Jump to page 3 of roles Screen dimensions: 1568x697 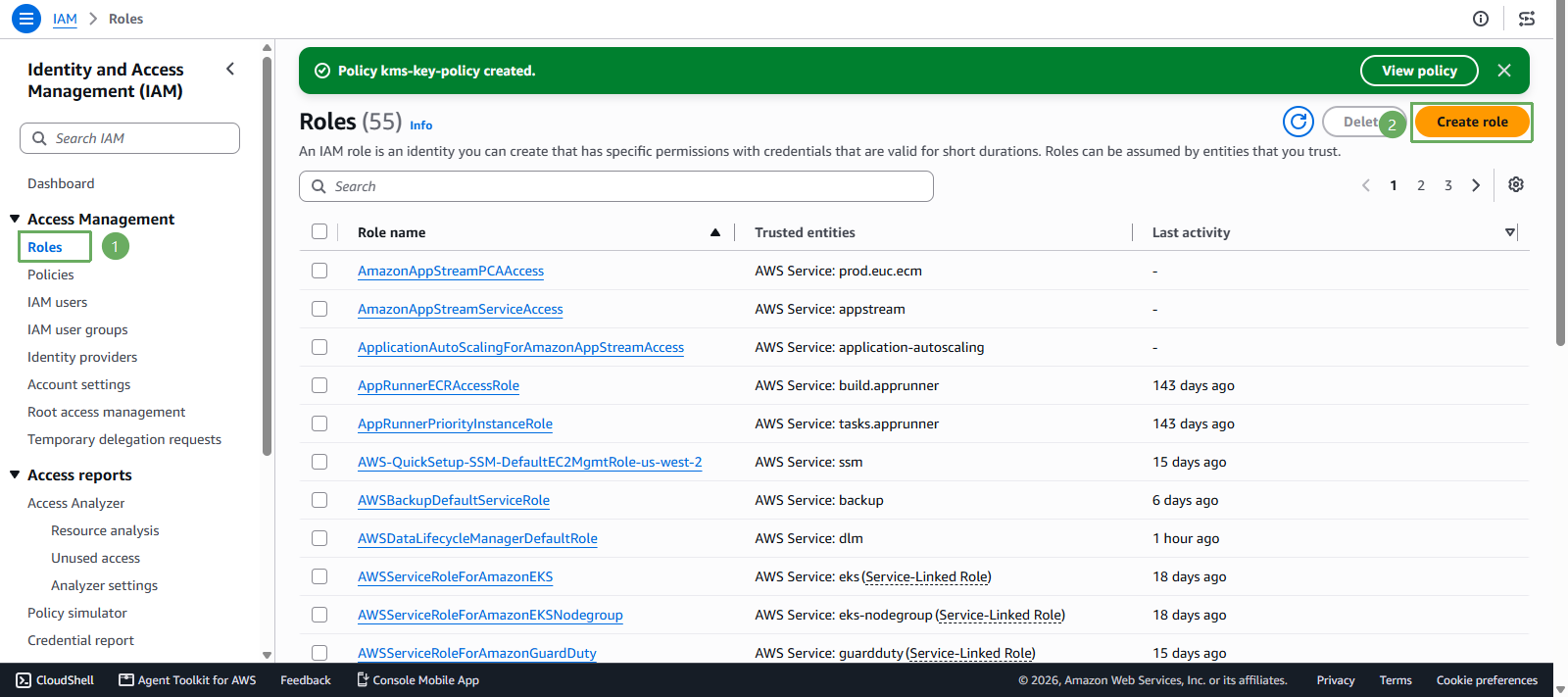click(1448, 185)
